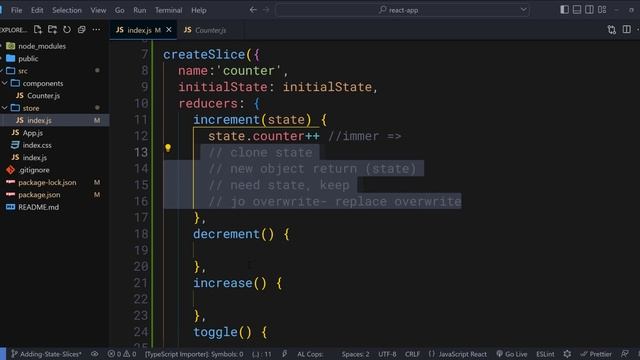Open README.md in Explorer
Screen dimensions: 640x360
pyautogui.click(x=38, y=207)
